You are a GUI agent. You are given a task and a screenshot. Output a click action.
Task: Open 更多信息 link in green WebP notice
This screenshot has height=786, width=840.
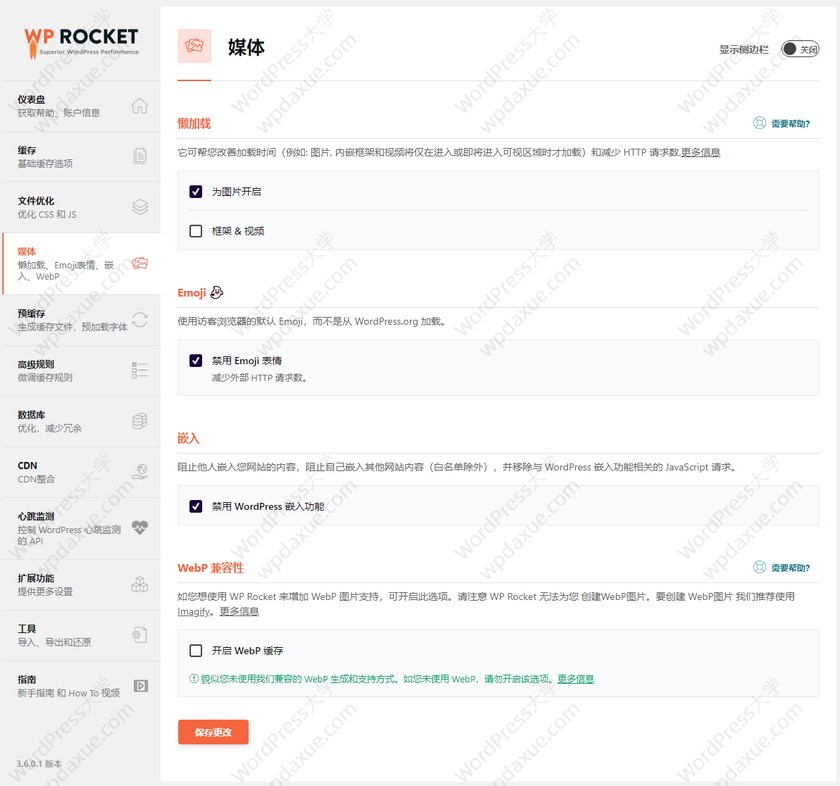click(x=576, y=679)
